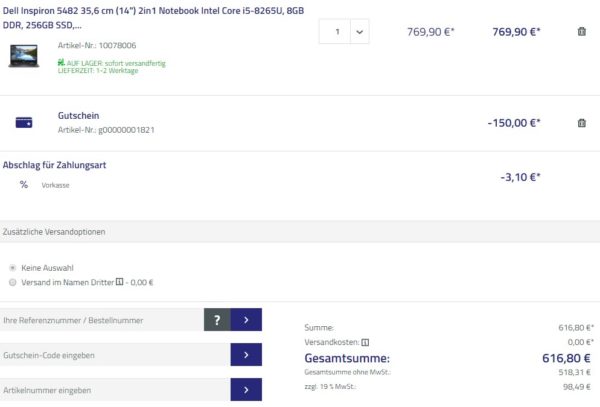This screenshot has width=600, height=407.
Task: Open the quantity dropdown for the notebook
Action: tap(359, 32)
